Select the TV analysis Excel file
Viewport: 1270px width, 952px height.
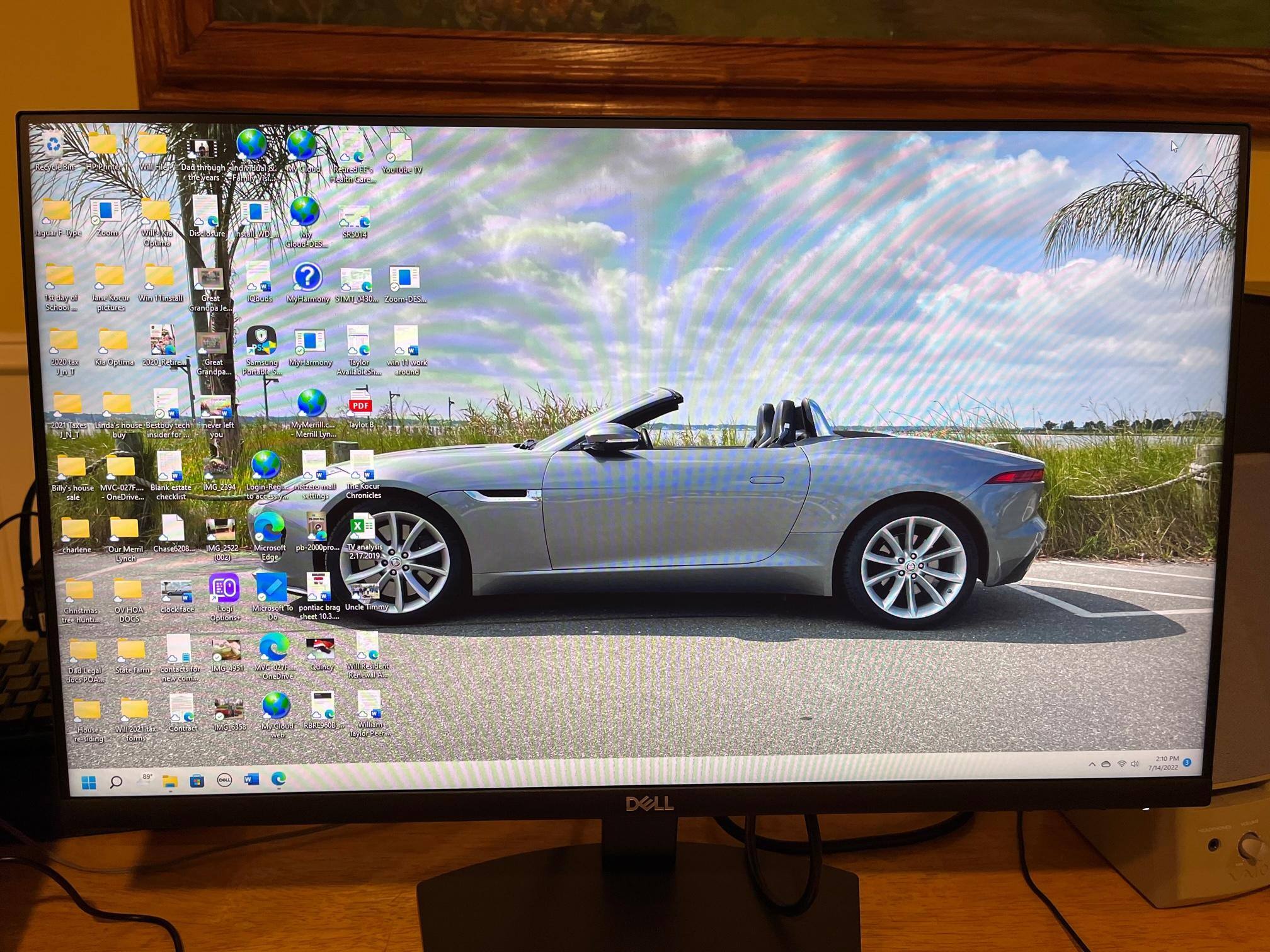click(362, 526)
